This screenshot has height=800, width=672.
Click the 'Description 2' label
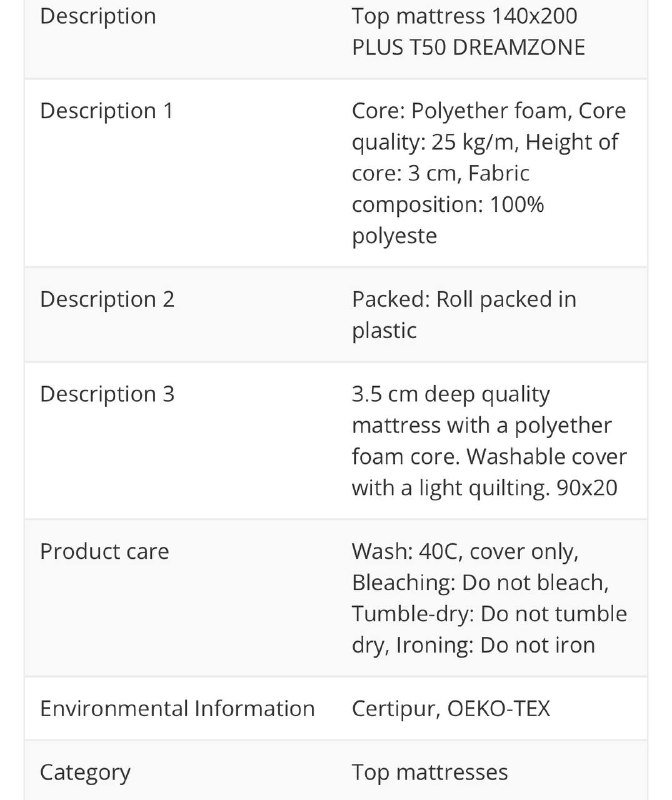pos(107,299)
